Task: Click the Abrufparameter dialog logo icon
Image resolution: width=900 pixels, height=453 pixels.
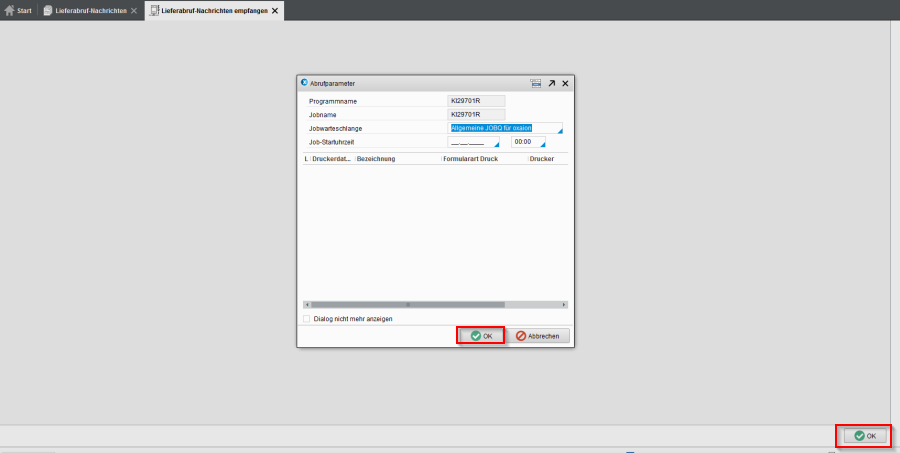Action: [x=304, y=83]
